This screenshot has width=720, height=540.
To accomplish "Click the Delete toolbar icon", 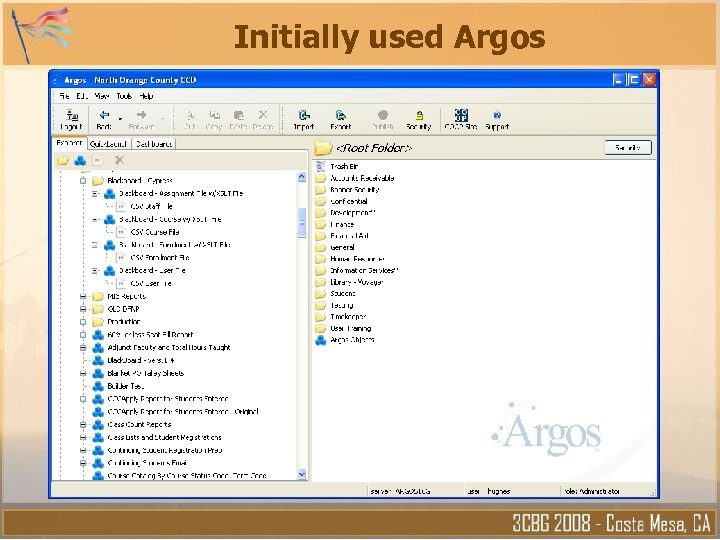I will pyautogui.click(x=263, y=115).
